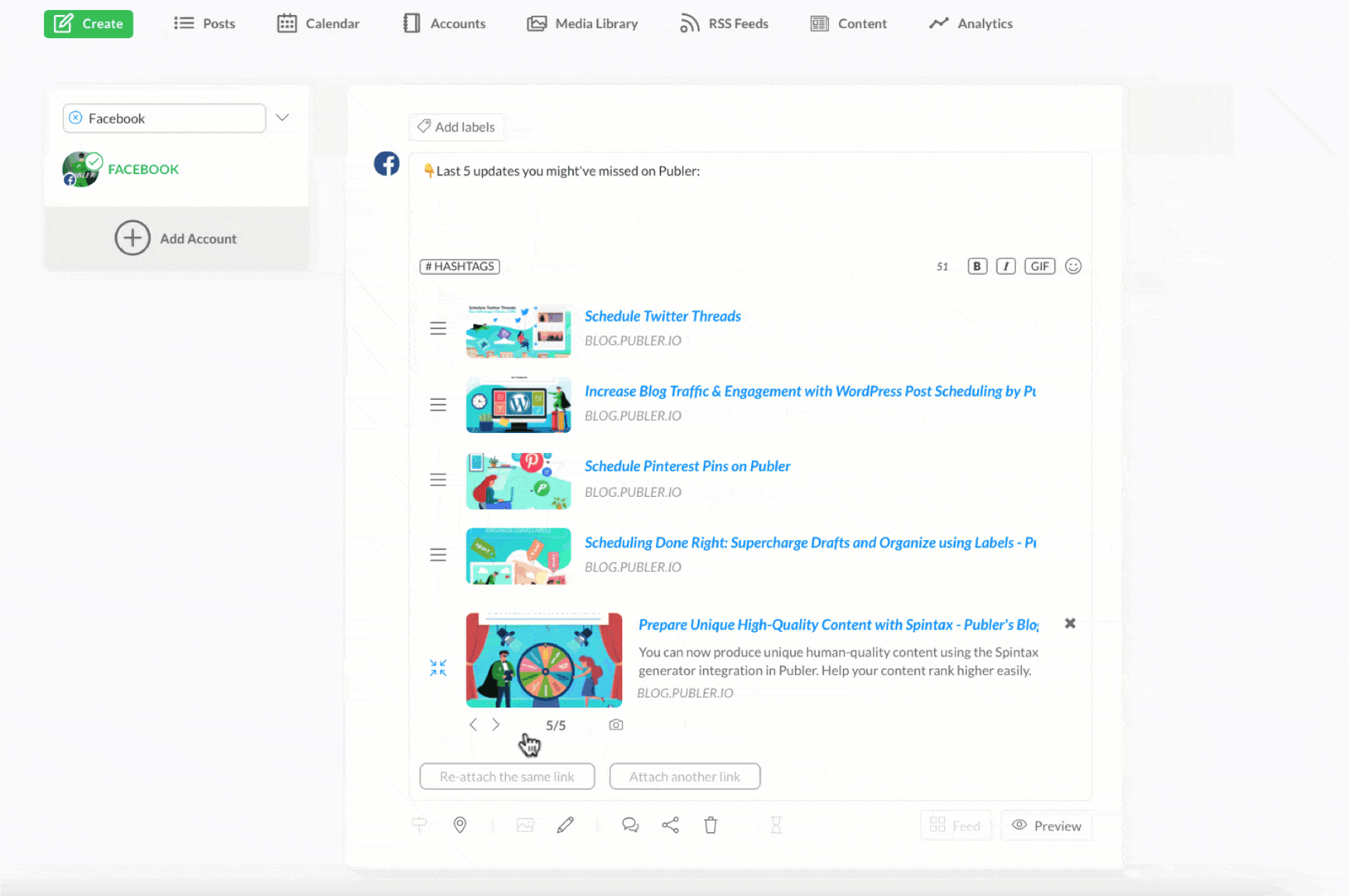This screenshot has width=1349, height=896.
Task: Open Schedule Pinterest Pins on Publer link
Action: 687,466
